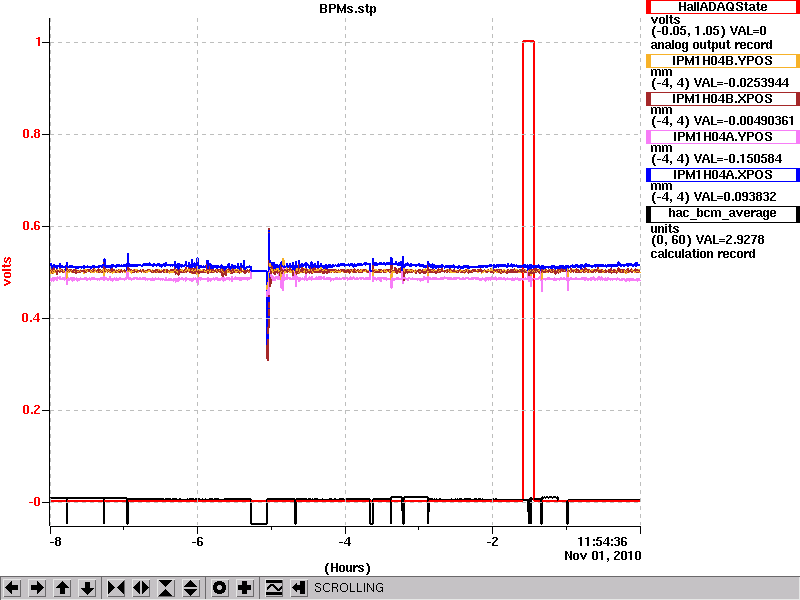Pan the graph right with the right arrow button
800x600 pixels.
coord(37,588)
